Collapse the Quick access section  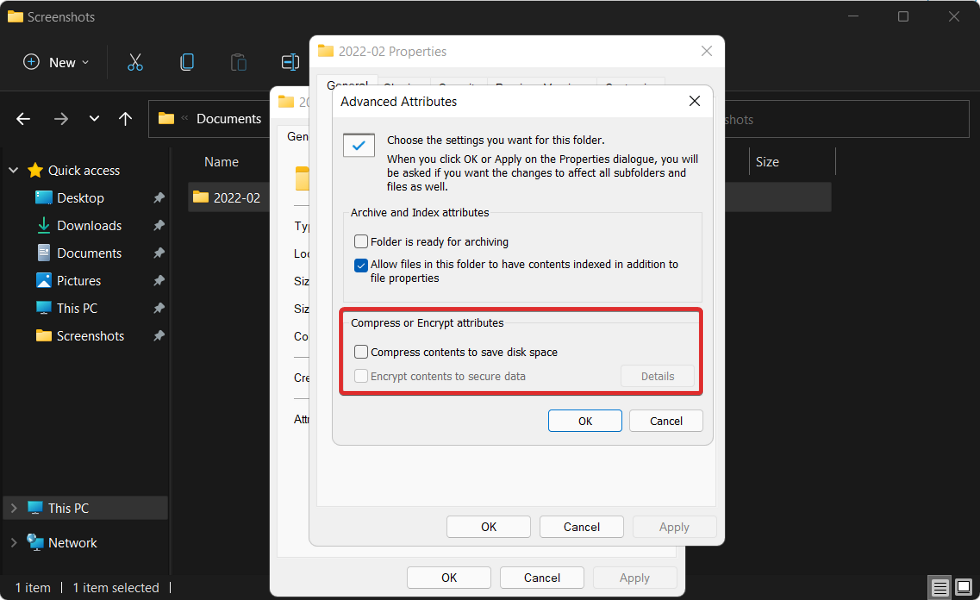(14, 170)
